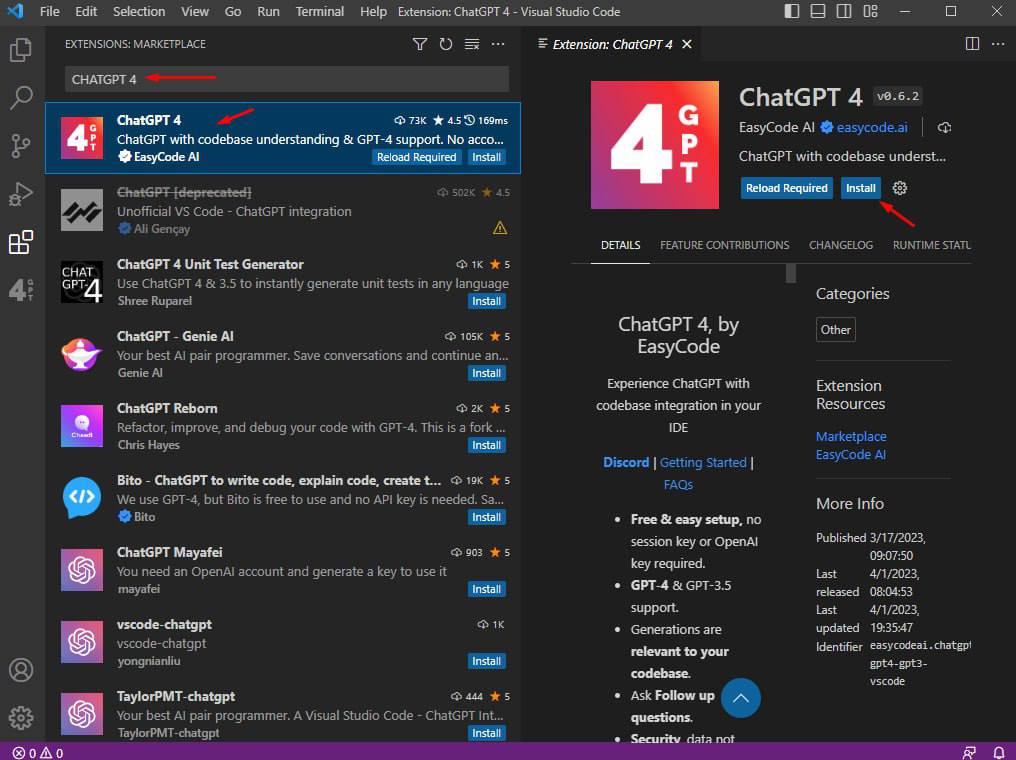
Task: Close the Extension: ChatGPT 4 tab
Action: [687, 44]
